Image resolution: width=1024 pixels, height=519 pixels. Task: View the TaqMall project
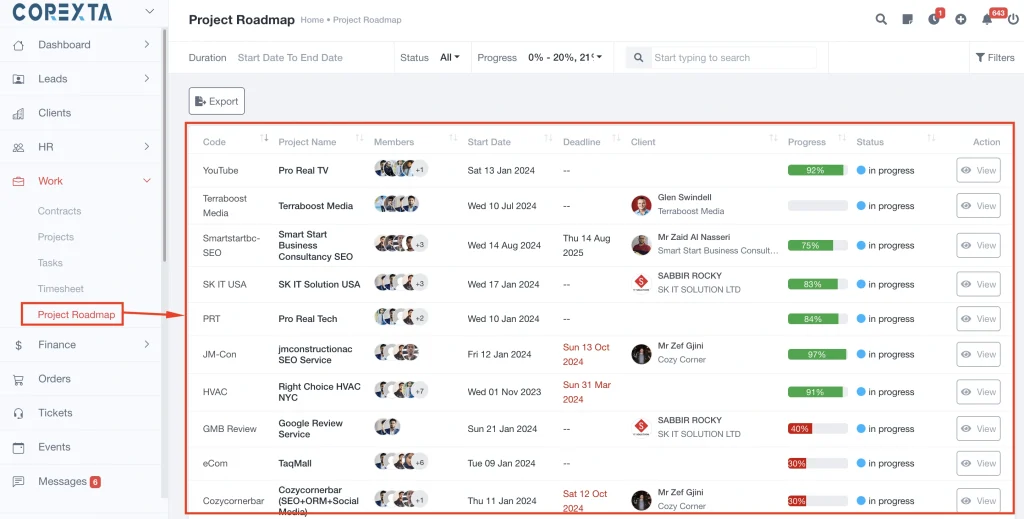978,464
